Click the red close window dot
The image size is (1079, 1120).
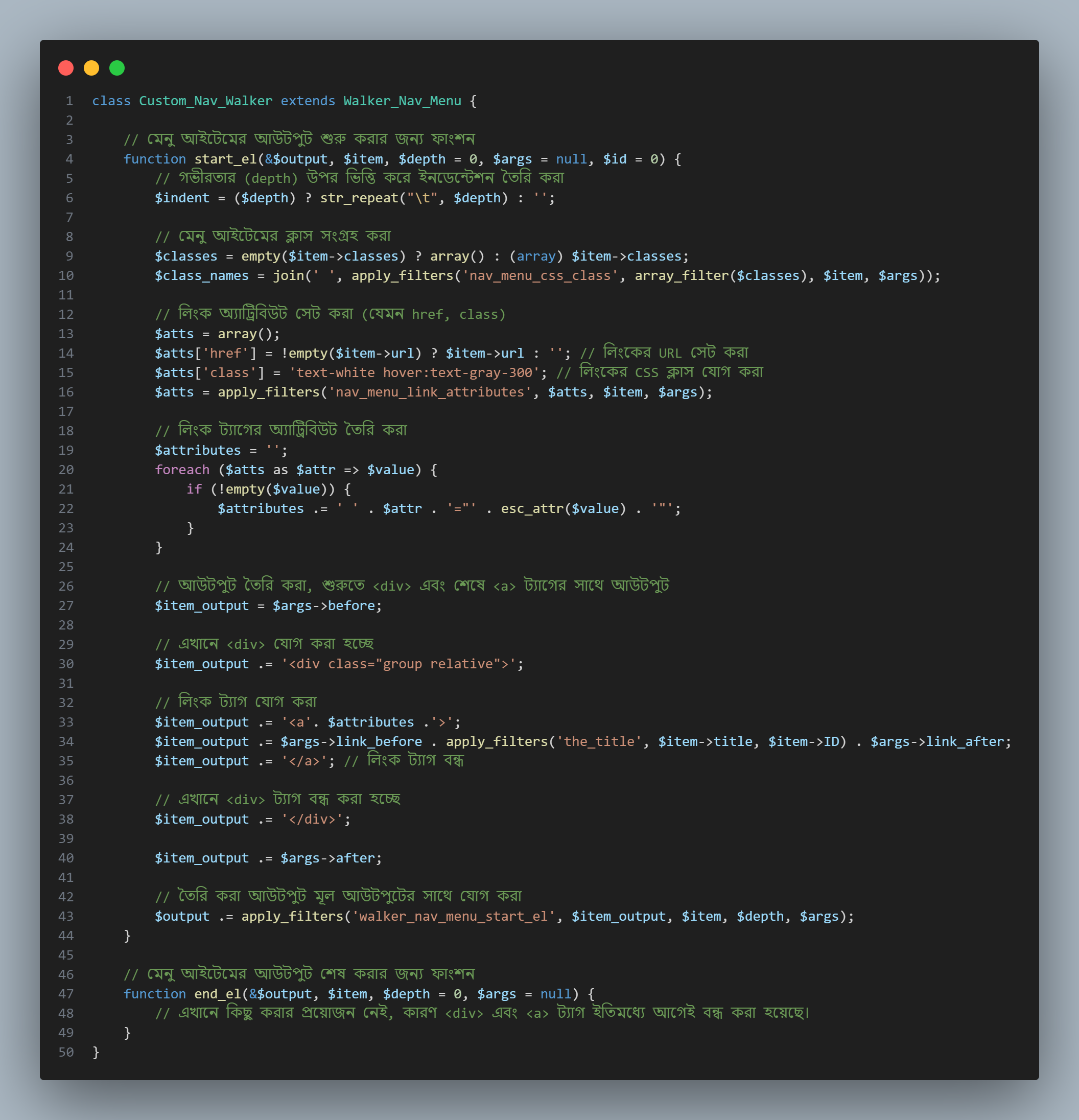[x=66, y=68]
